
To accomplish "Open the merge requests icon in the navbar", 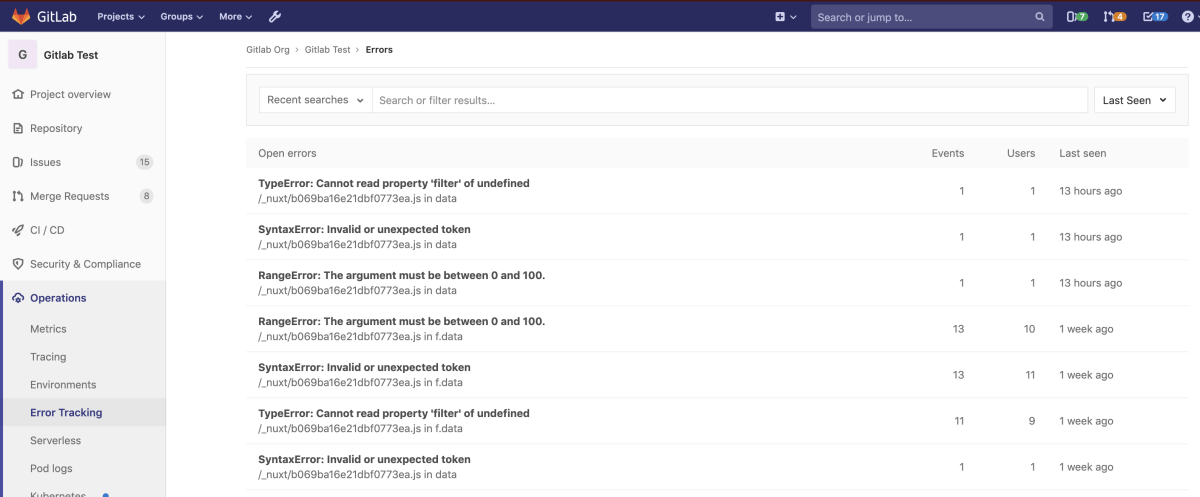I will [1114, 17].
